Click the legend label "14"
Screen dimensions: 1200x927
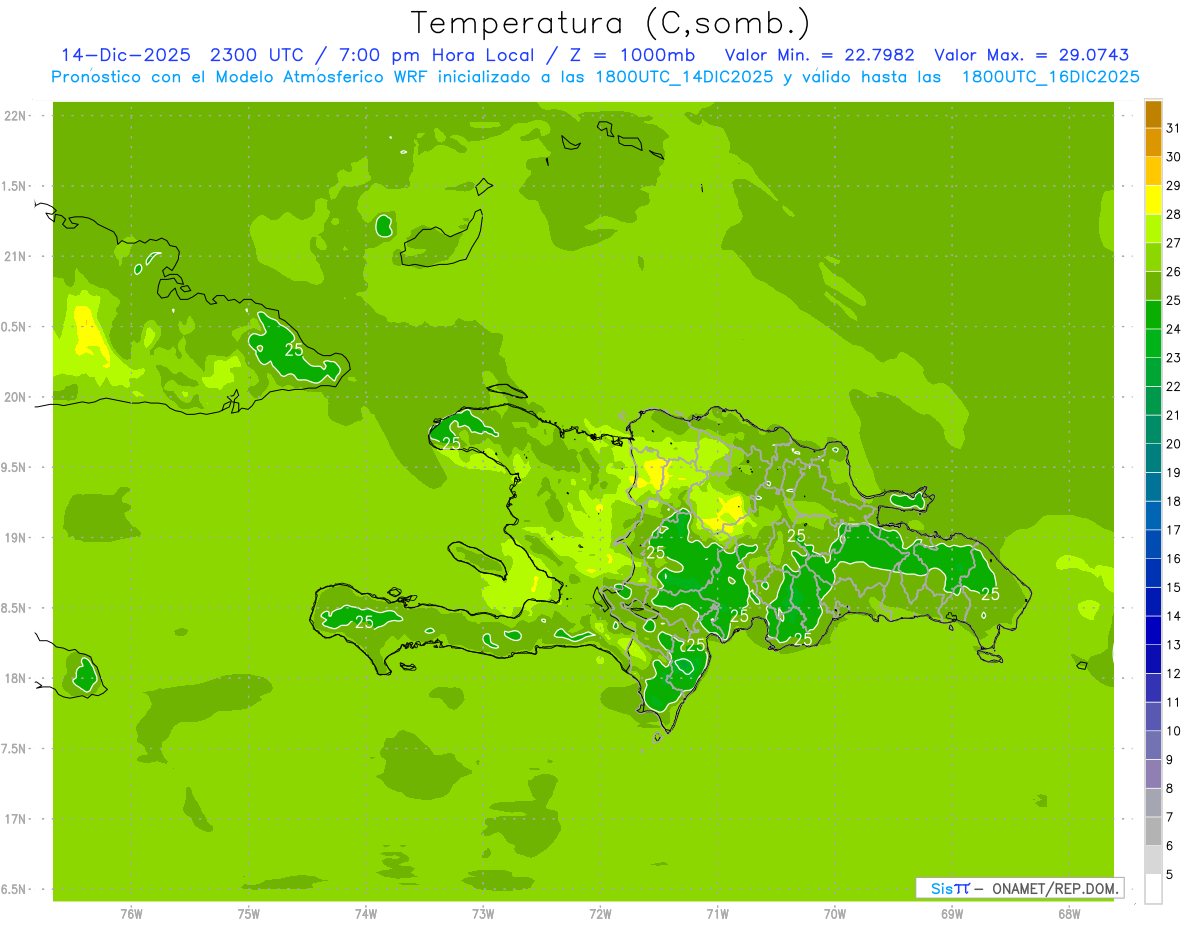(x=1174, y=617)
